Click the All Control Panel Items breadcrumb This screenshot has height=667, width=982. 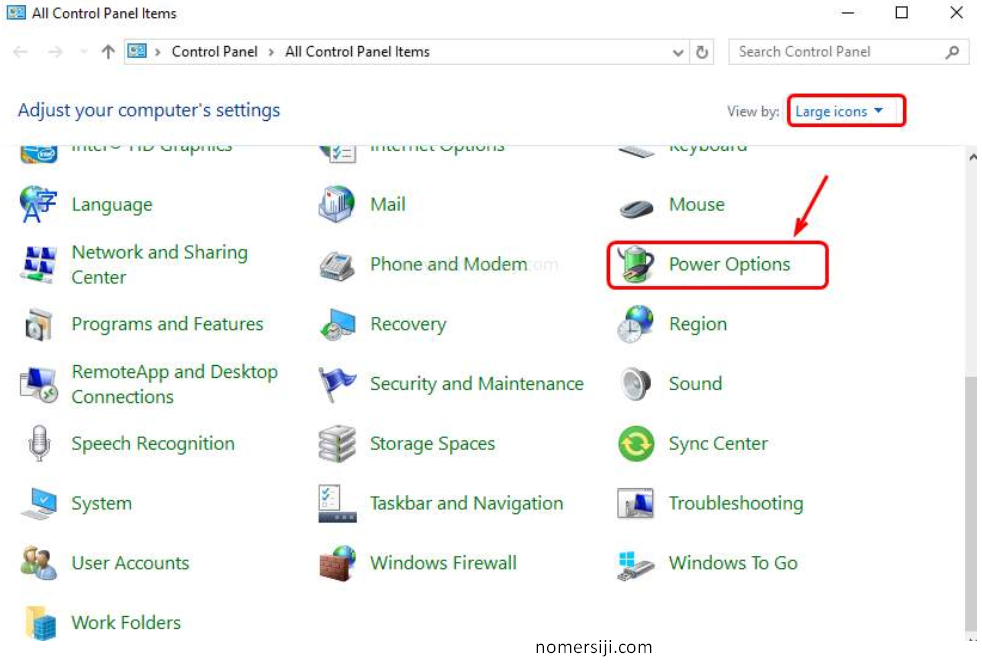[357, 52]
